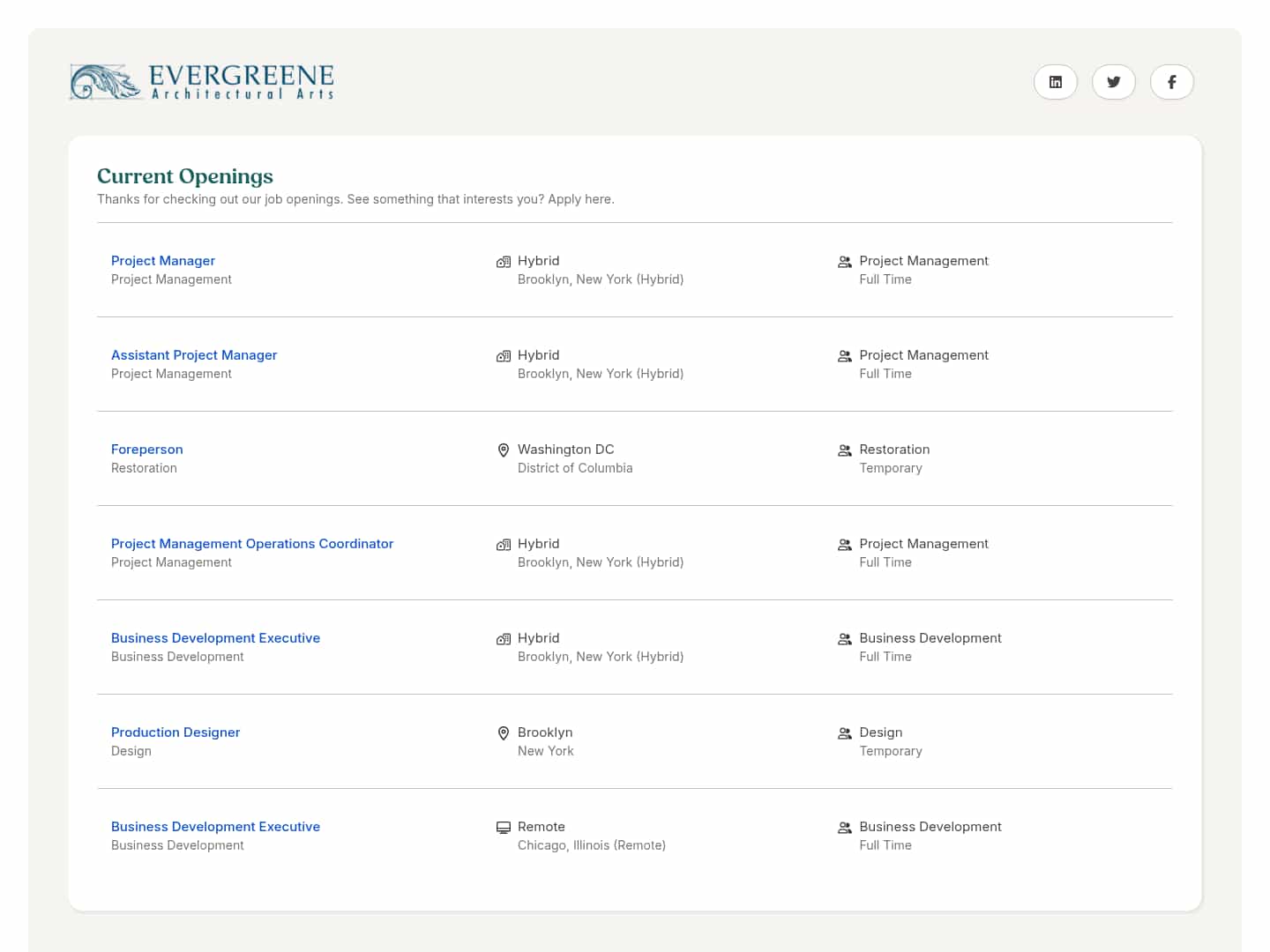
Task: Select the Current Openings heading
Action: point(185,176)
